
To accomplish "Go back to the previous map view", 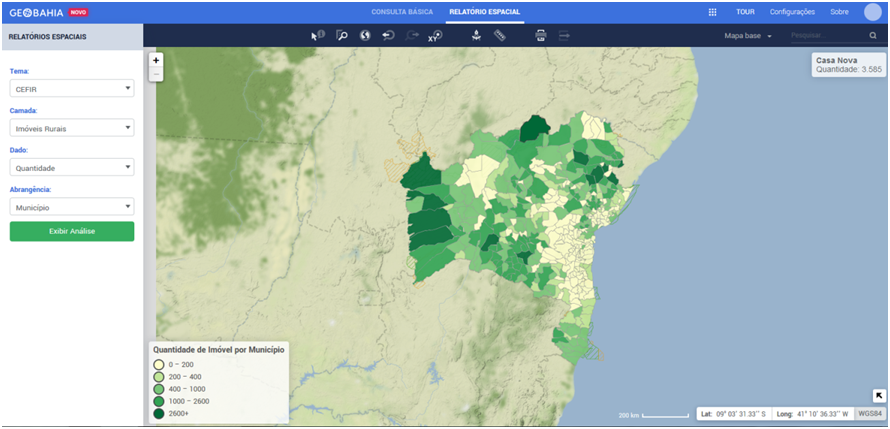I will pos(388,35).
